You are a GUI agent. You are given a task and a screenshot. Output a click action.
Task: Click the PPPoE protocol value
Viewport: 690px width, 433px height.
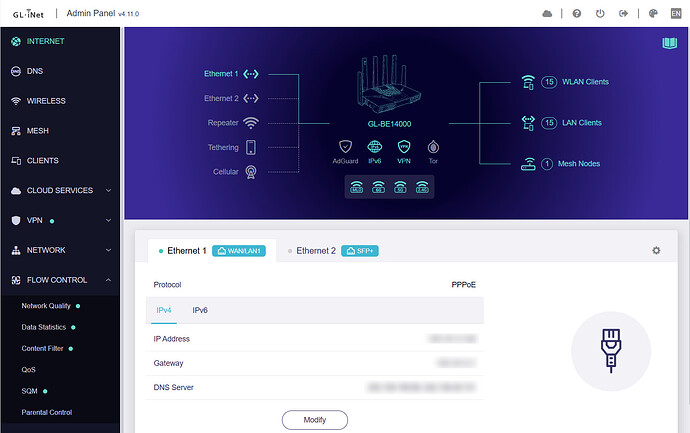coord(463,285)
